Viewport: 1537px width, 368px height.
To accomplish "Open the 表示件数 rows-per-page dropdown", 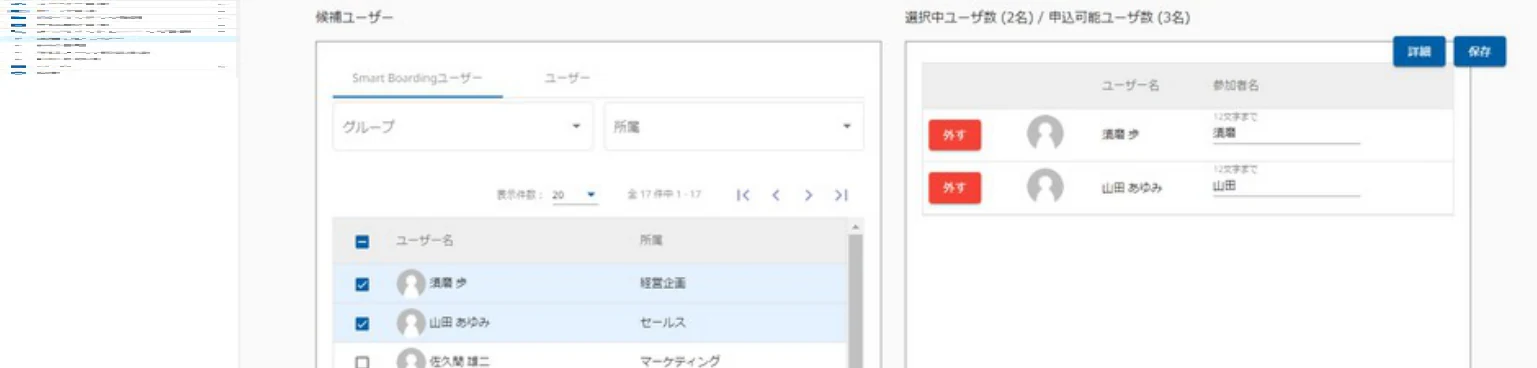I will pos(575,195).
